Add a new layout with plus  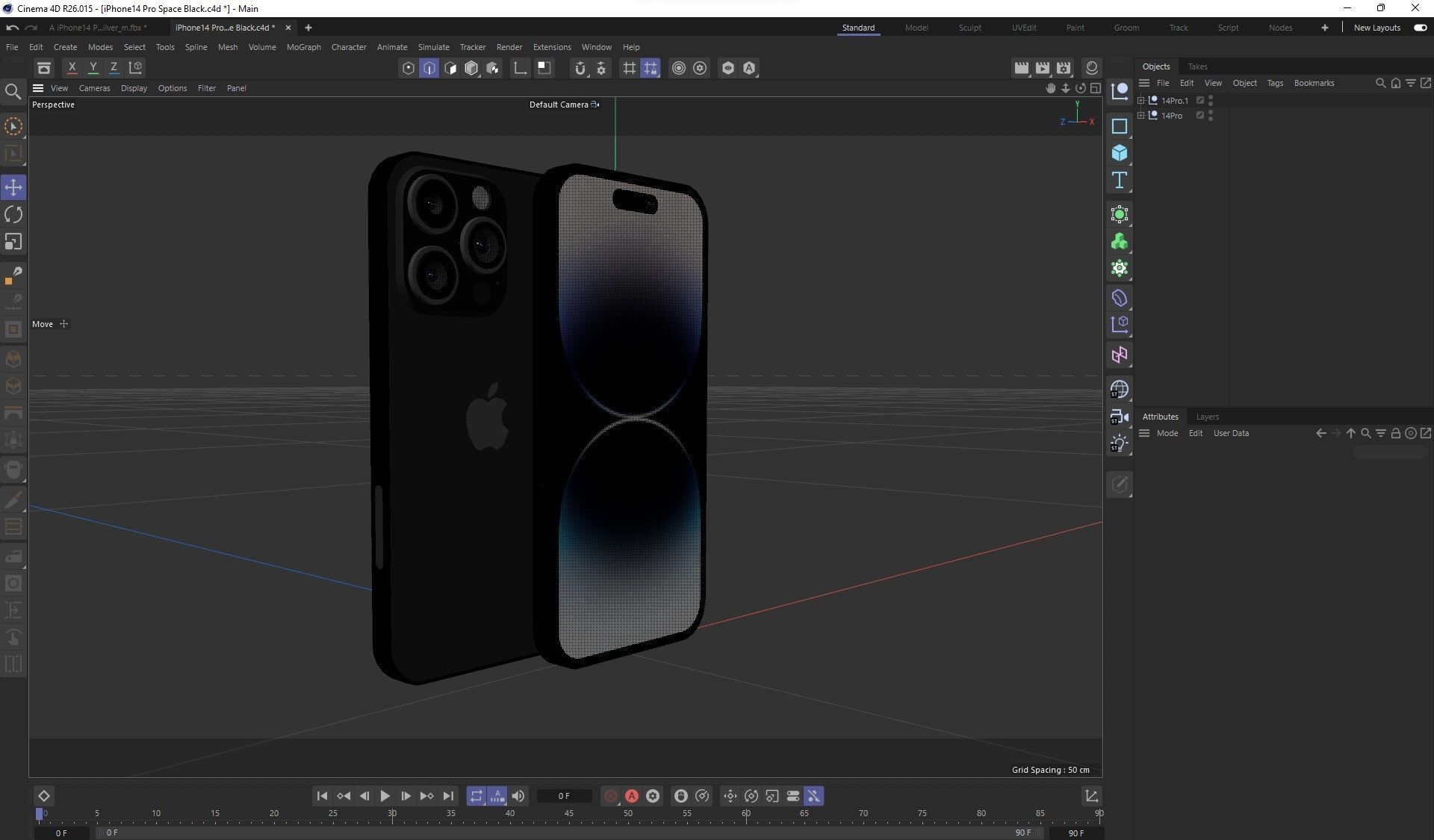pos(1324,28)
